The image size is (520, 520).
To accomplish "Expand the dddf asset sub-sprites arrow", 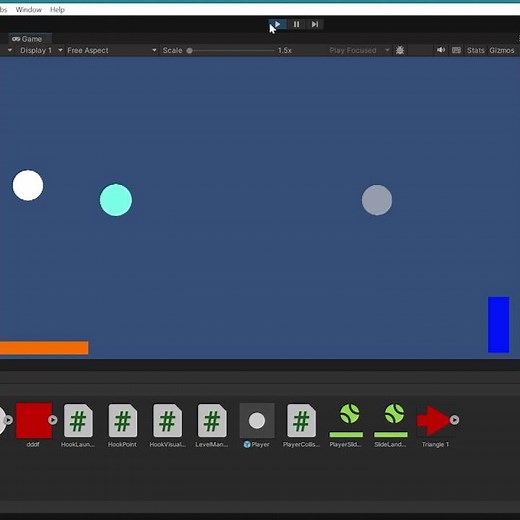I will (53, 420).
